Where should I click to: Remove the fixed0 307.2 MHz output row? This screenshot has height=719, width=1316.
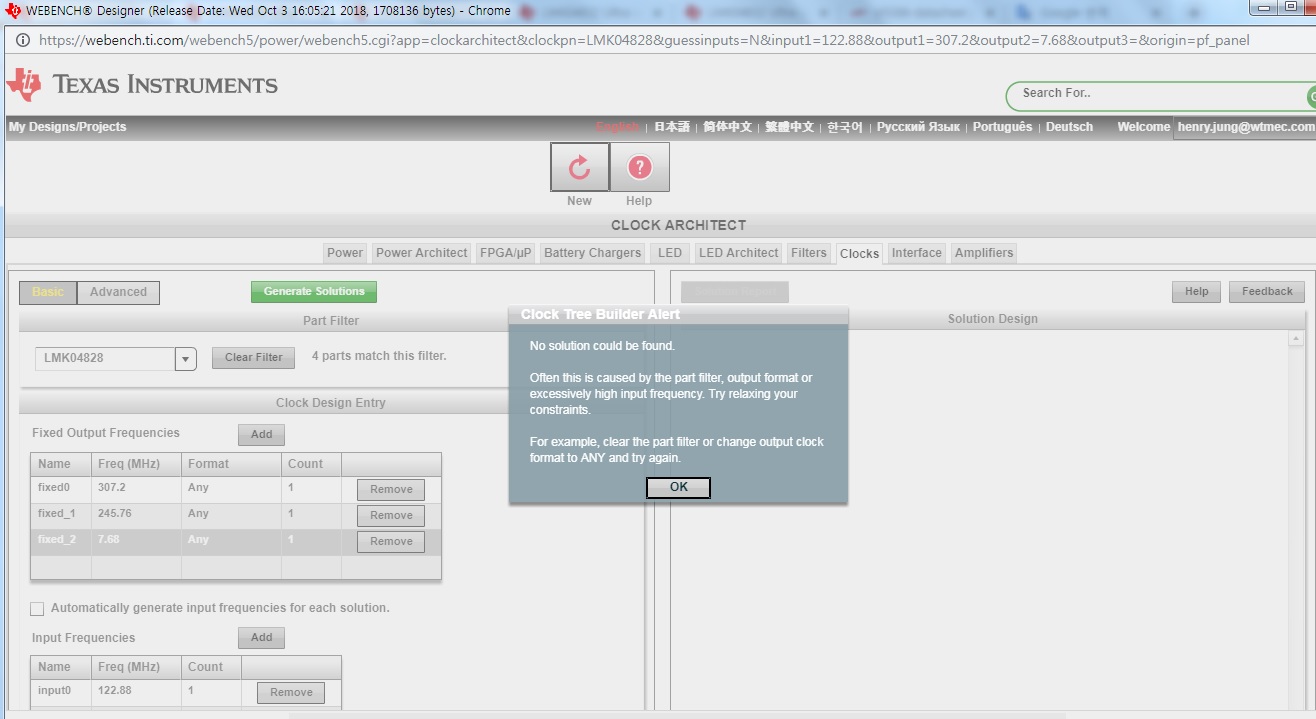[391, 490]
